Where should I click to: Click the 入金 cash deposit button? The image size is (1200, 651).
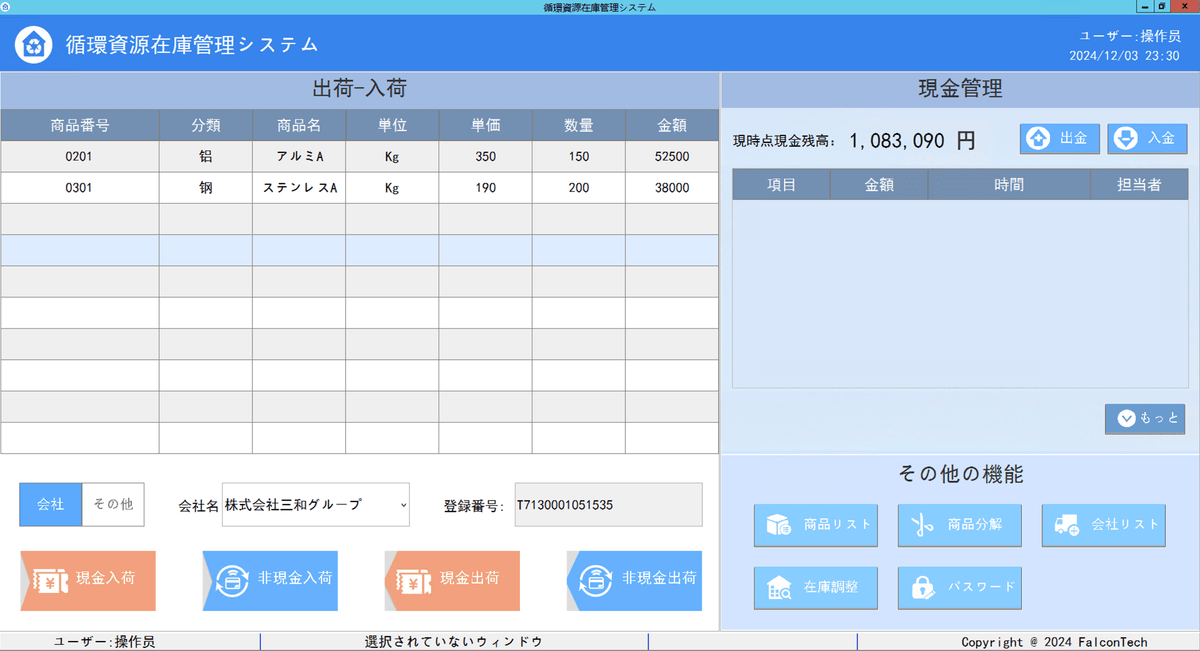1147,139
